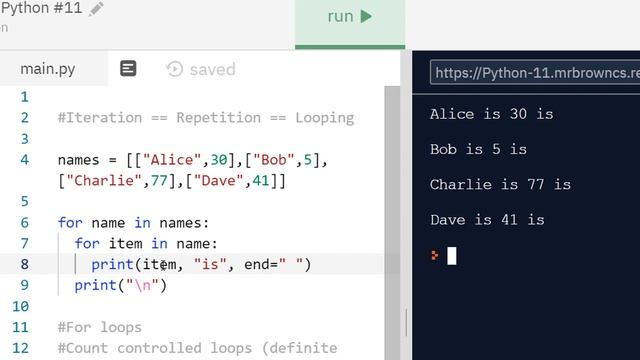Image resolution: width=640 pixels, height=360 pixels.
Task: Edit the Python #11 title with the pencil icon
Action: coord(96,9)
